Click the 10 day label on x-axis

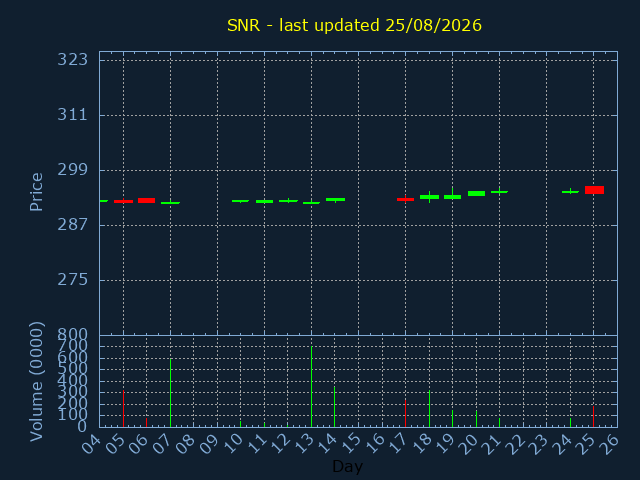[233, 444]
